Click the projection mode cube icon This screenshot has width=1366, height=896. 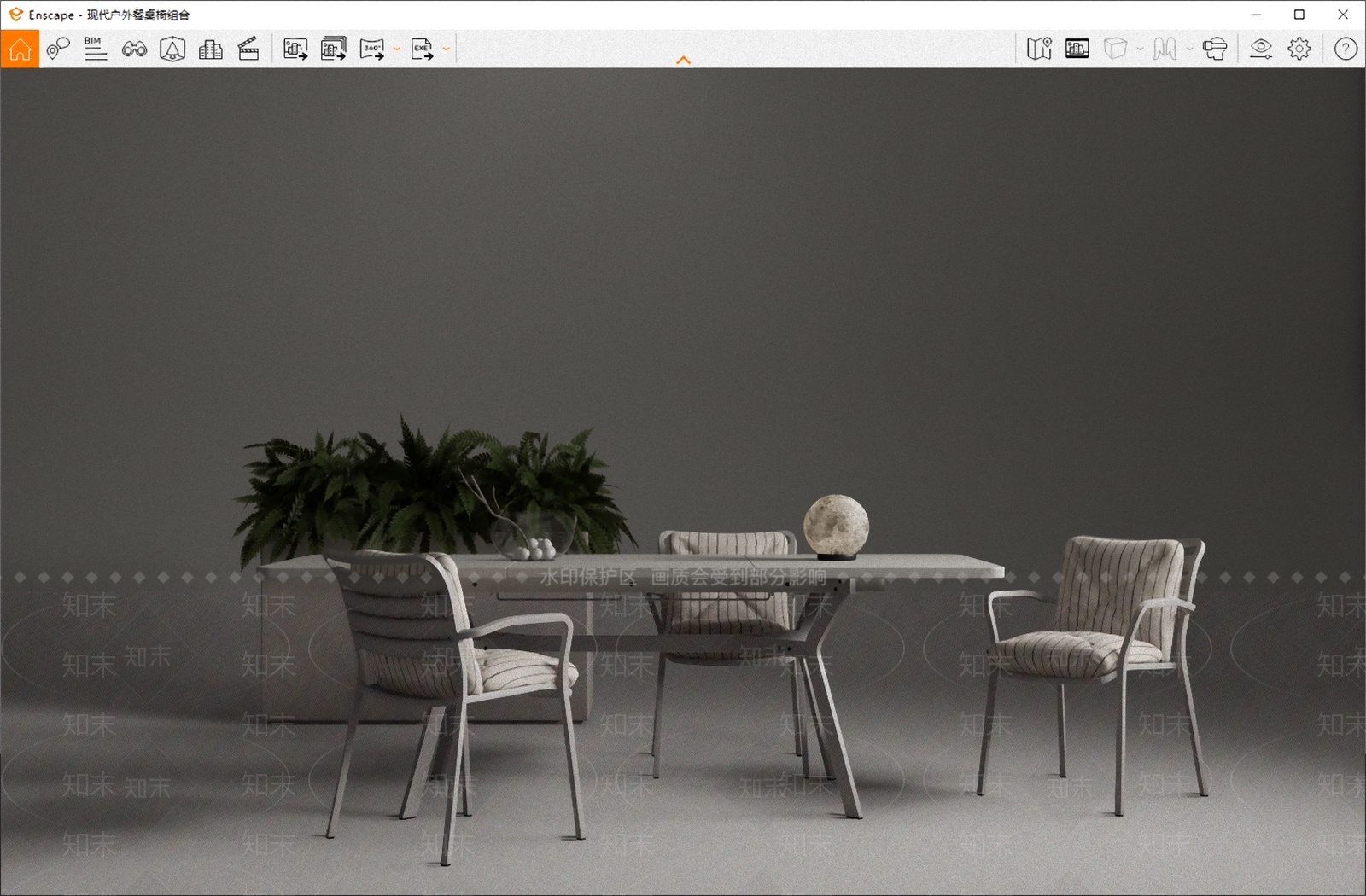[1115, 49]
